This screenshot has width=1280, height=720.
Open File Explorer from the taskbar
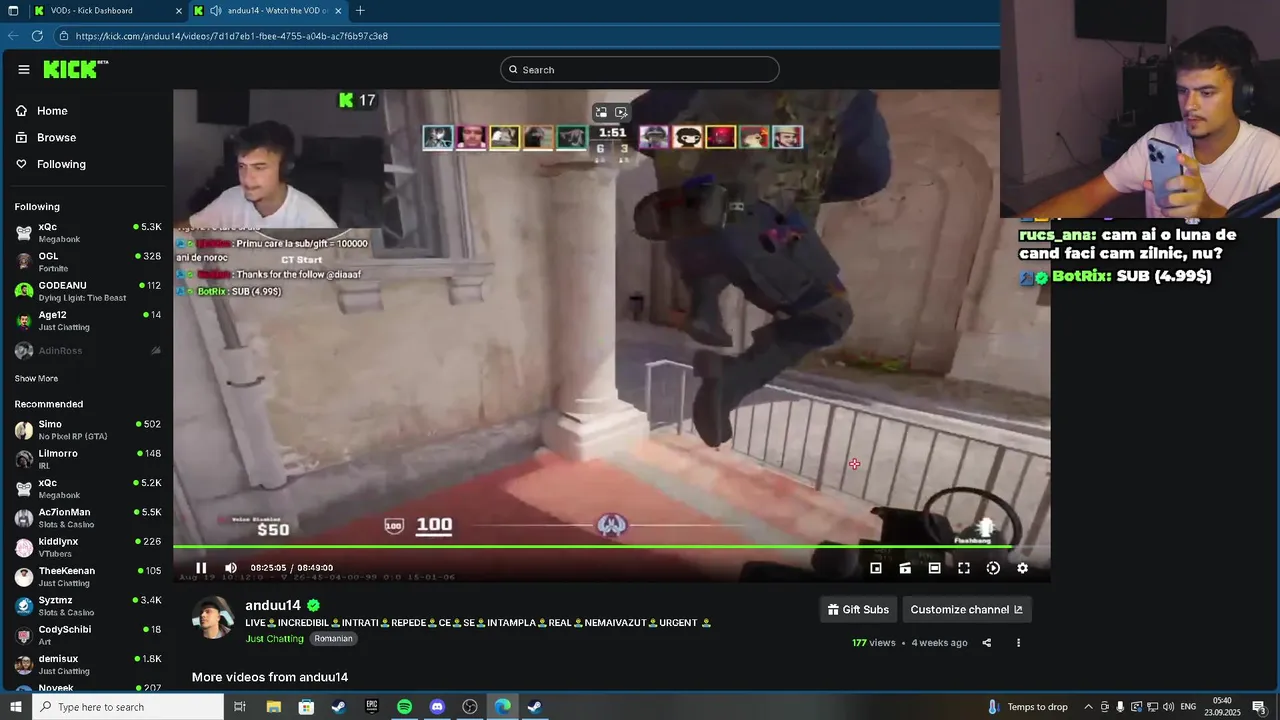tap(273, 707)
